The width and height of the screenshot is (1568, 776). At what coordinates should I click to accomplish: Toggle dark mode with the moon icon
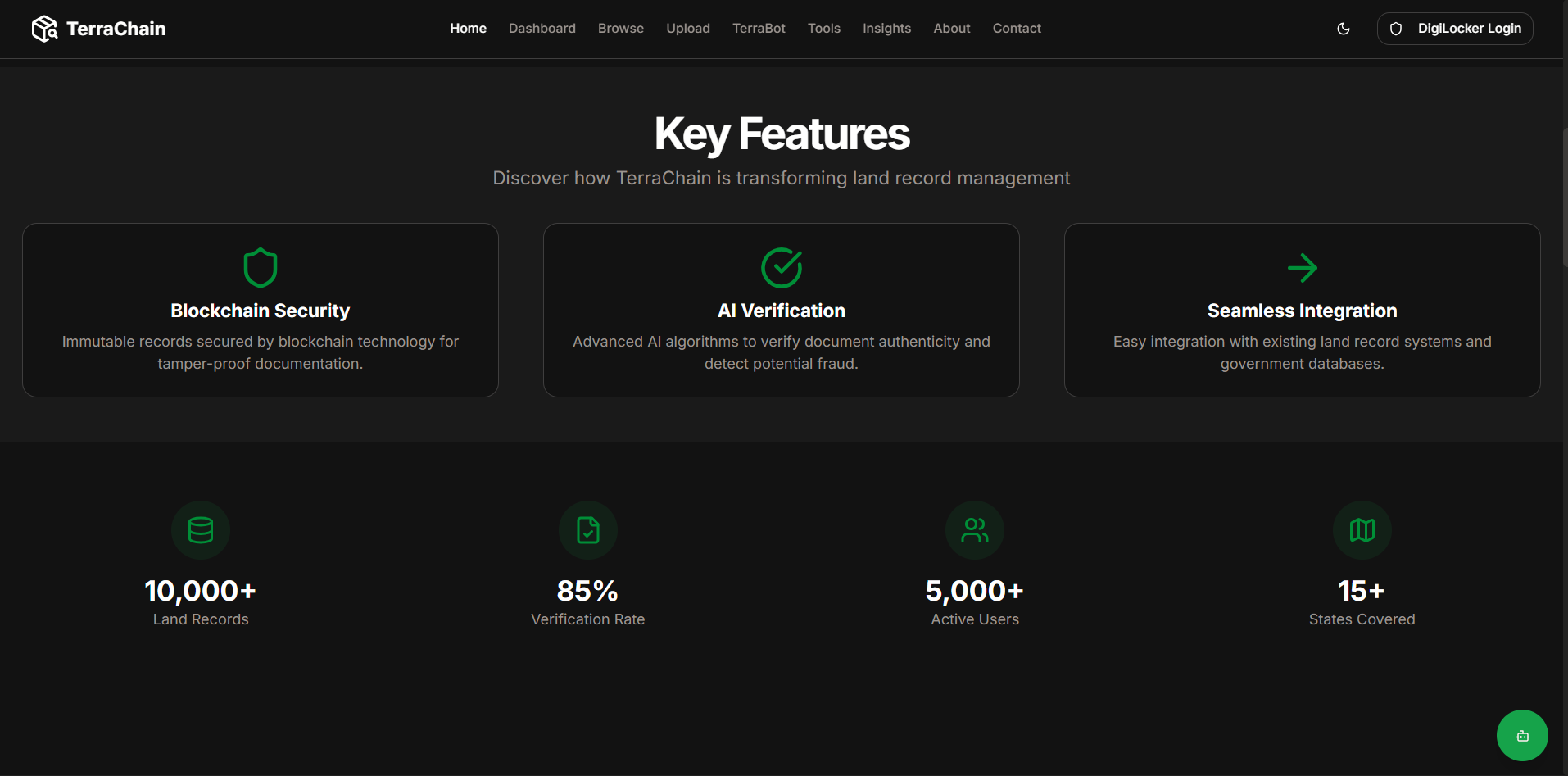[1343, 28]
